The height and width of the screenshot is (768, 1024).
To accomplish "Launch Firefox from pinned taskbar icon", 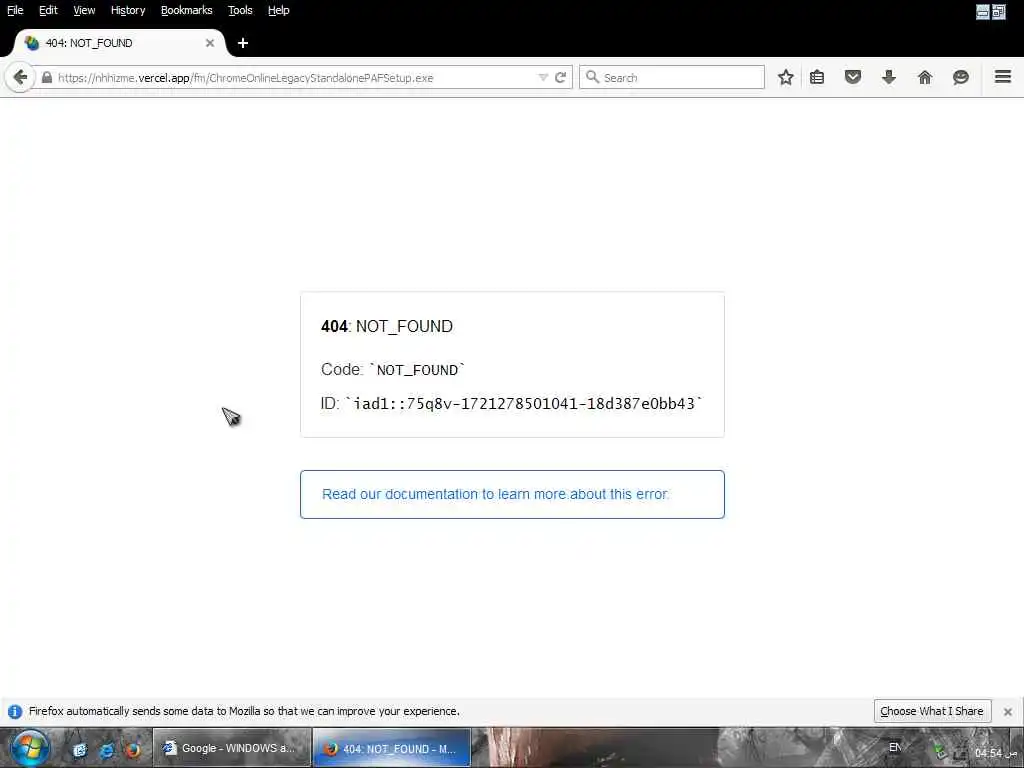I will click(x=133, y=750).
